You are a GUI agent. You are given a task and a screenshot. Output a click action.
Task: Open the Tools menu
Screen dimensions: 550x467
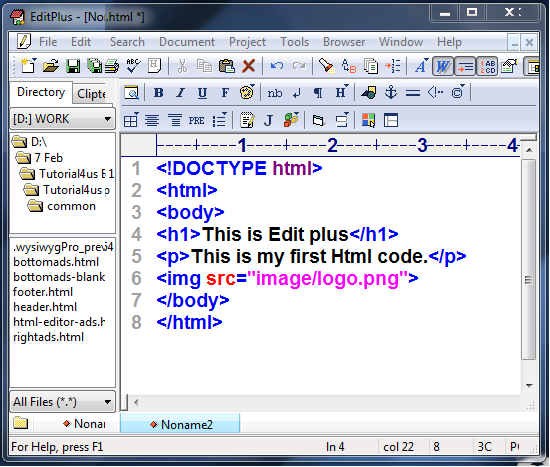295,42
